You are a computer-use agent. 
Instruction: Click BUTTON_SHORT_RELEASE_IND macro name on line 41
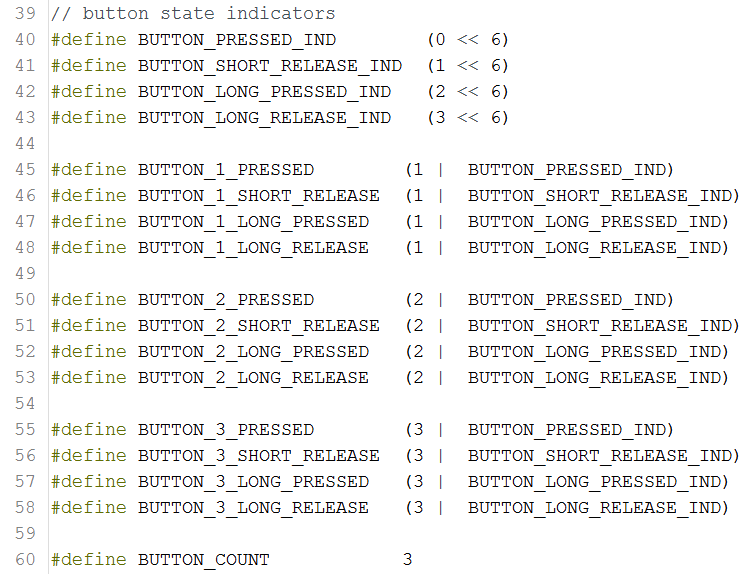(x=270, y=66)
